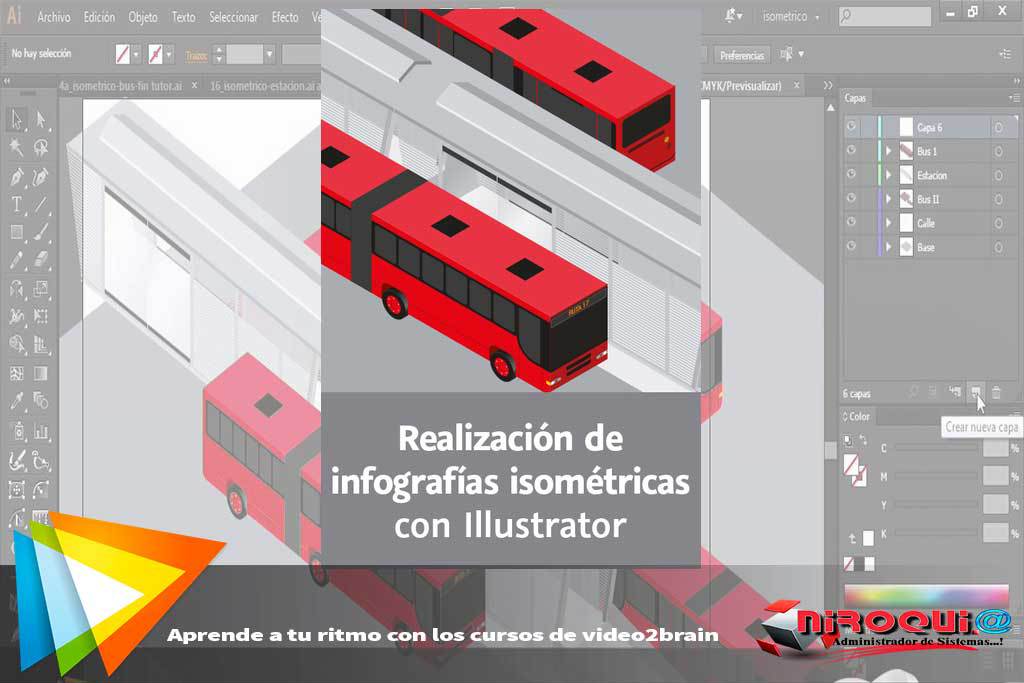Click the Preferencias button

tap(742, 56)
